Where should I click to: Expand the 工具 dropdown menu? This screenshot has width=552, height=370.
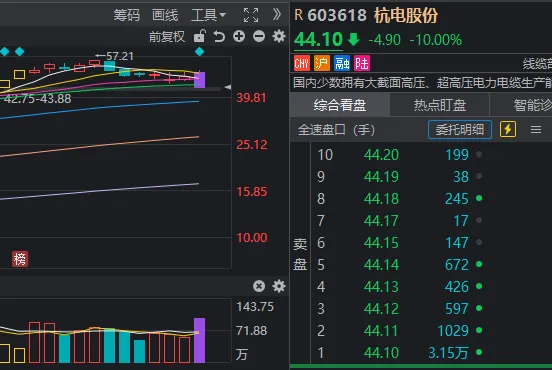coord(208,15)
